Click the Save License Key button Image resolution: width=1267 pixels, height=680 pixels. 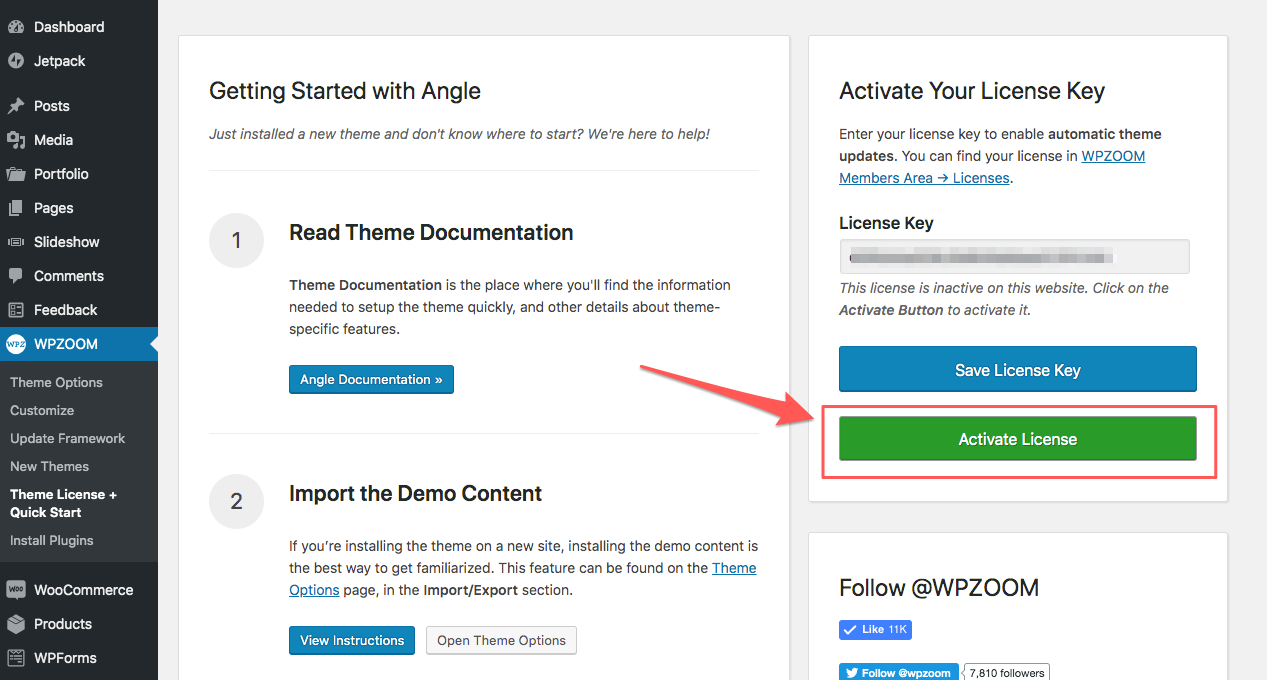[1017, 370]
